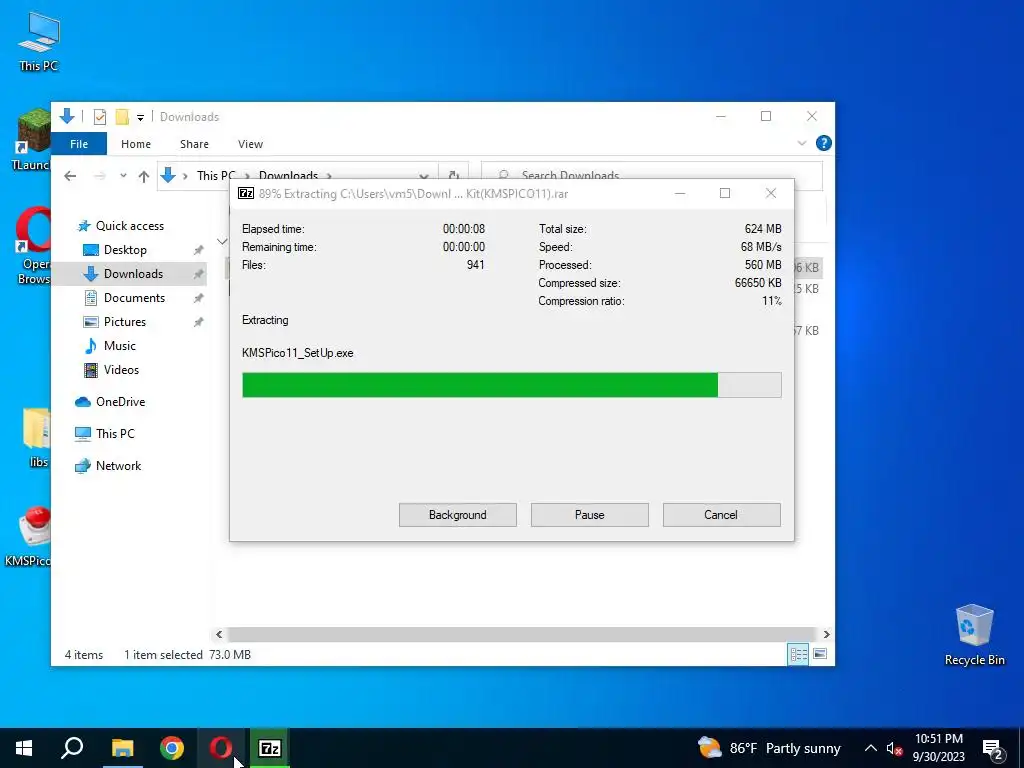Open Opera Browser desktop shortcut
The image size is (1024, 768).
pos(33,246)
